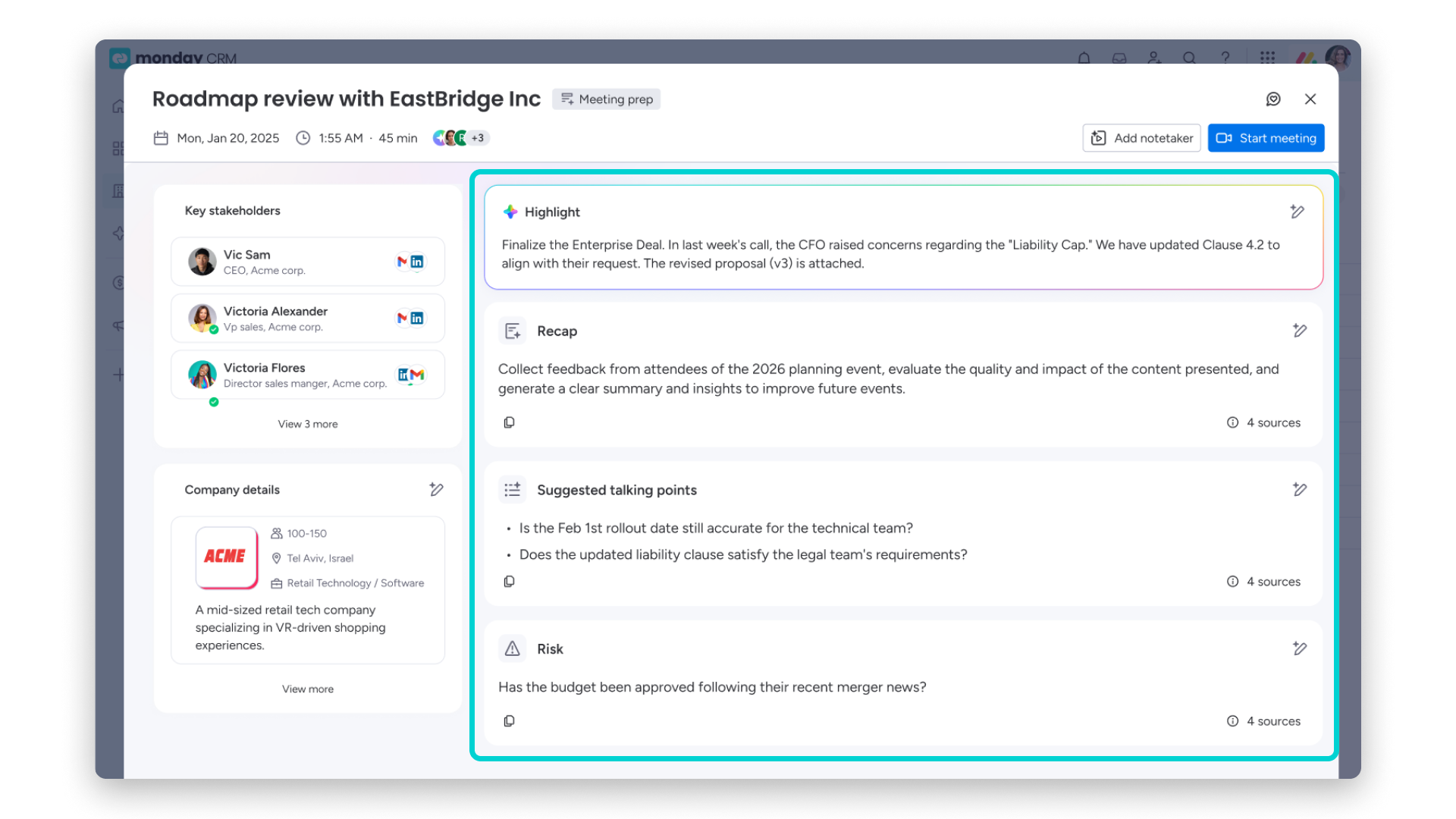Click the Start meeting button
The height and width of the screenshot is (819, 1456).
(x=1266, y=138)
